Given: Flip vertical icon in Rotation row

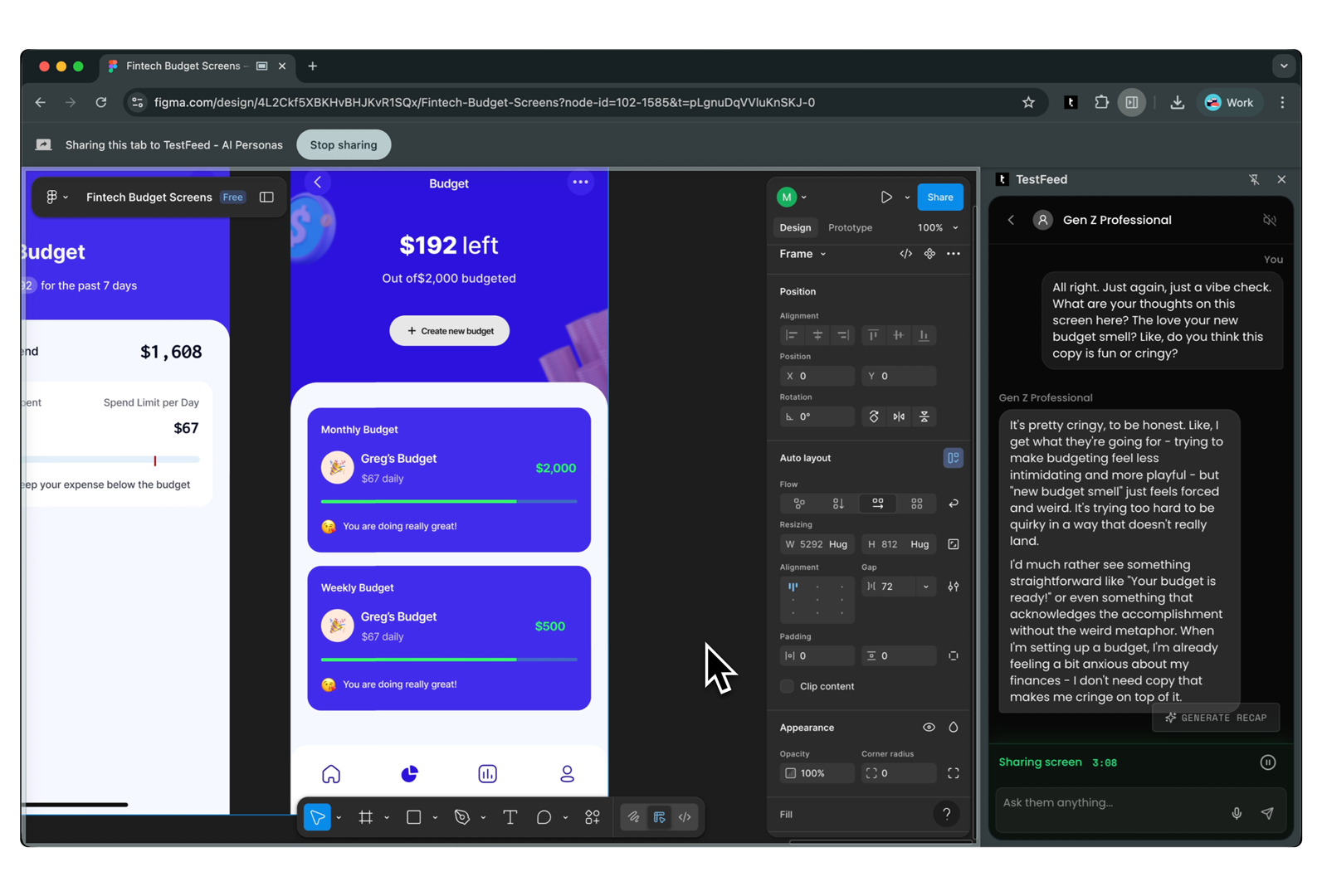Looking at the screenshot, I should (x=924, y=416).
